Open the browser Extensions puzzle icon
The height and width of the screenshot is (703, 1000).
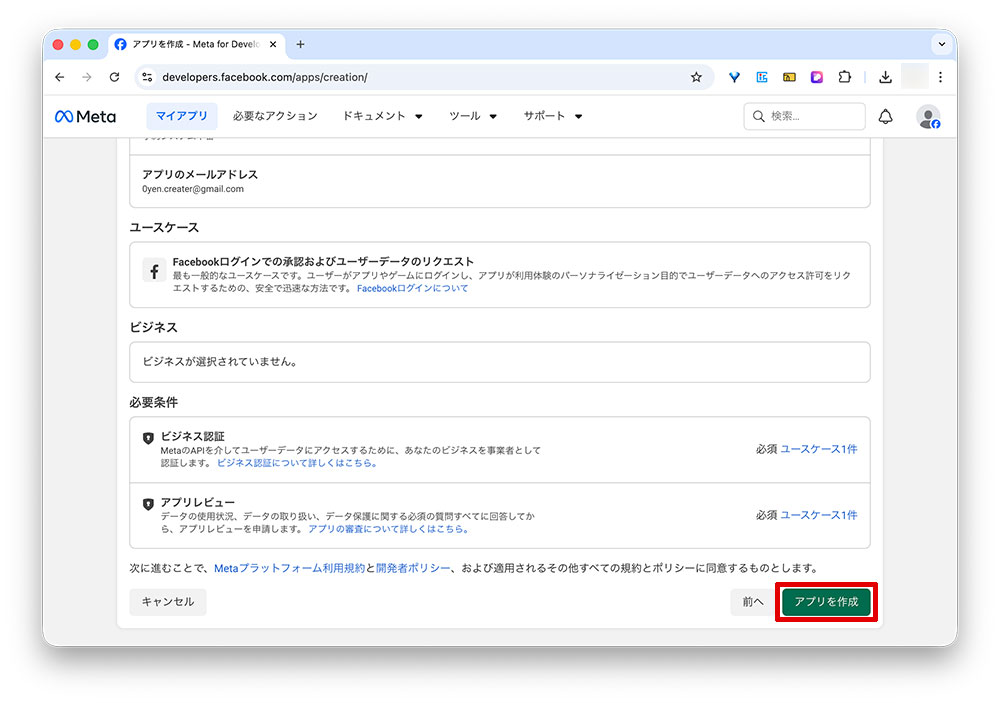coord(845,76)
